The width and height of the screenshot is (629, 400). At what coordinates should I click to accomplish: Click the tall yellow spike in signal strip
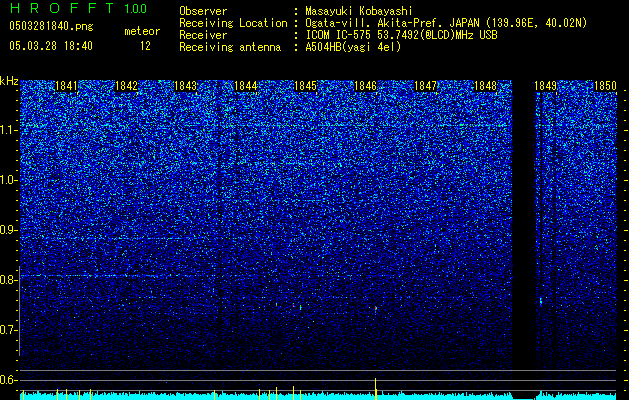point(375,389)
